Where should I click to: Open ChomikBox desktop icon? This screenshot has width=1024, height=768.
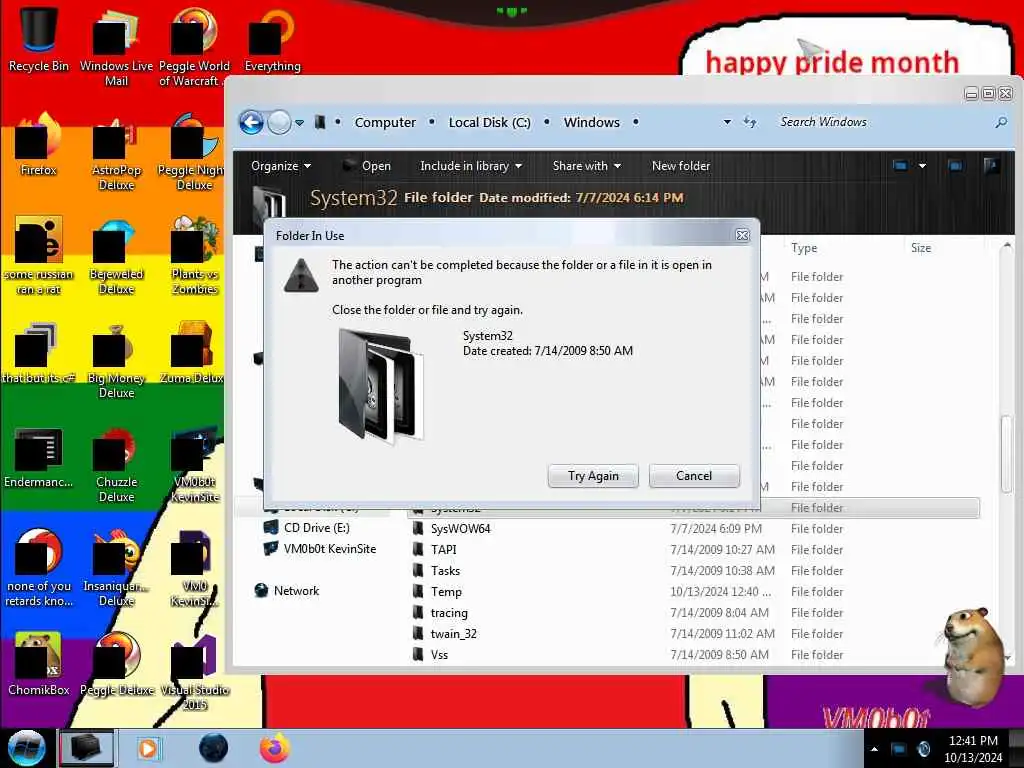point(39,664)
